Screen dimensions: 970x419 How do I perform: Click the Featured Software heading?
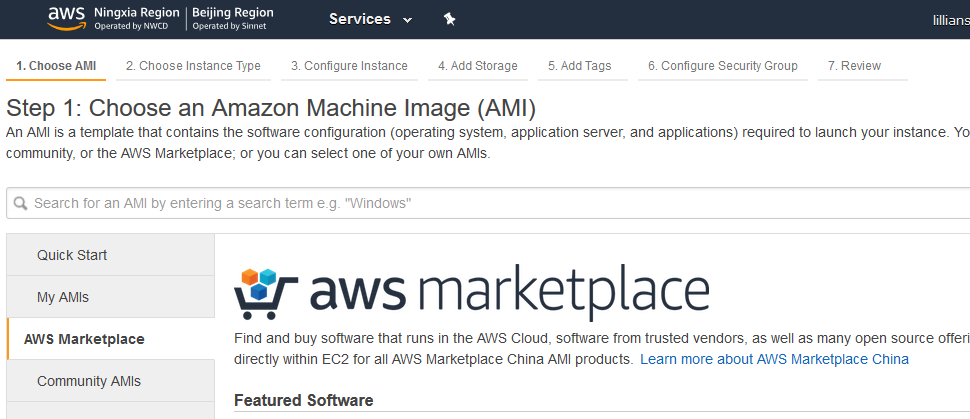[x=303, y=400]
